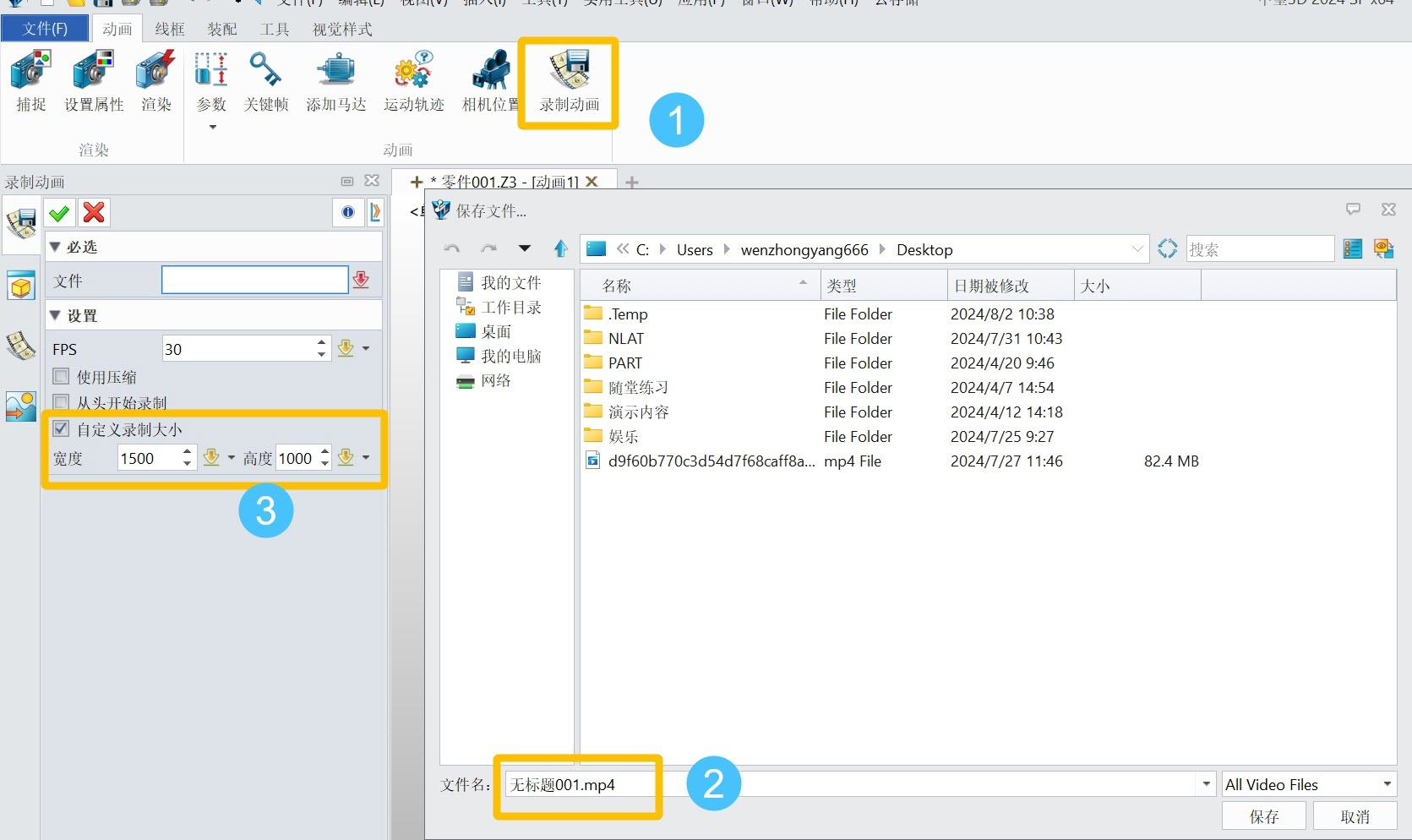This screenshot has width=1412, height=840.
Task: Click the 取消 button
Action: (x=1355, y=816)
